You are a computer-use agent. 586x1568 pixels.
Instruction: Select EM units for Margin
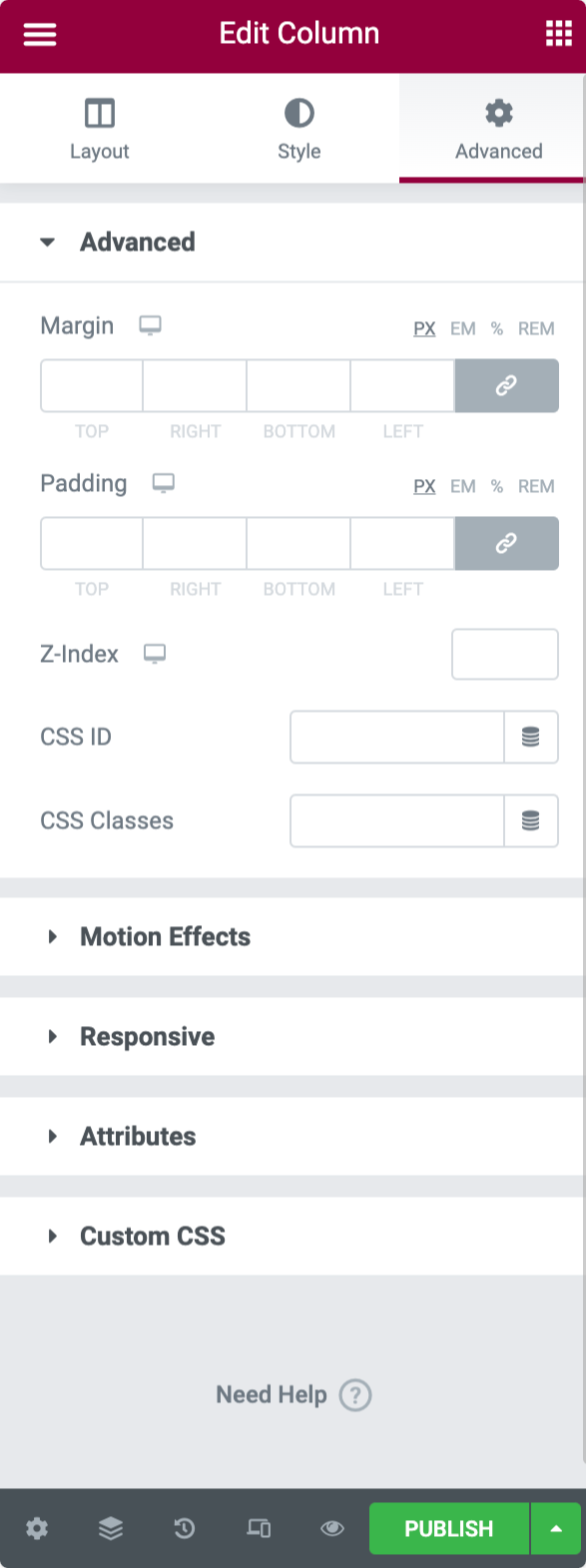(462, 328)
